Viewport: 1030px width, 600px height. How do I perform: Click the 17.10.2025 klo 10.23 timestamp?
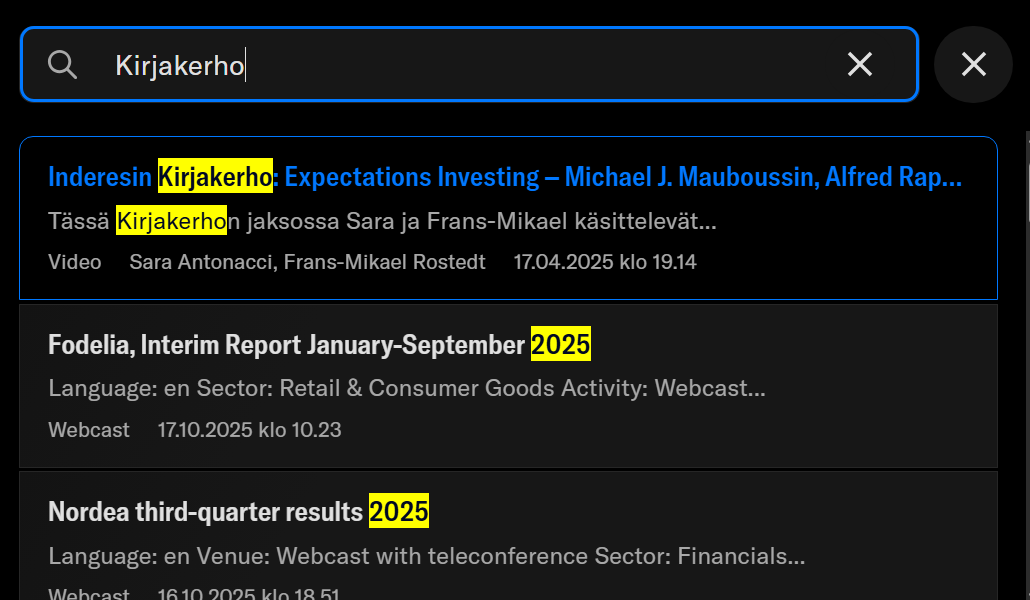(249, 430)
